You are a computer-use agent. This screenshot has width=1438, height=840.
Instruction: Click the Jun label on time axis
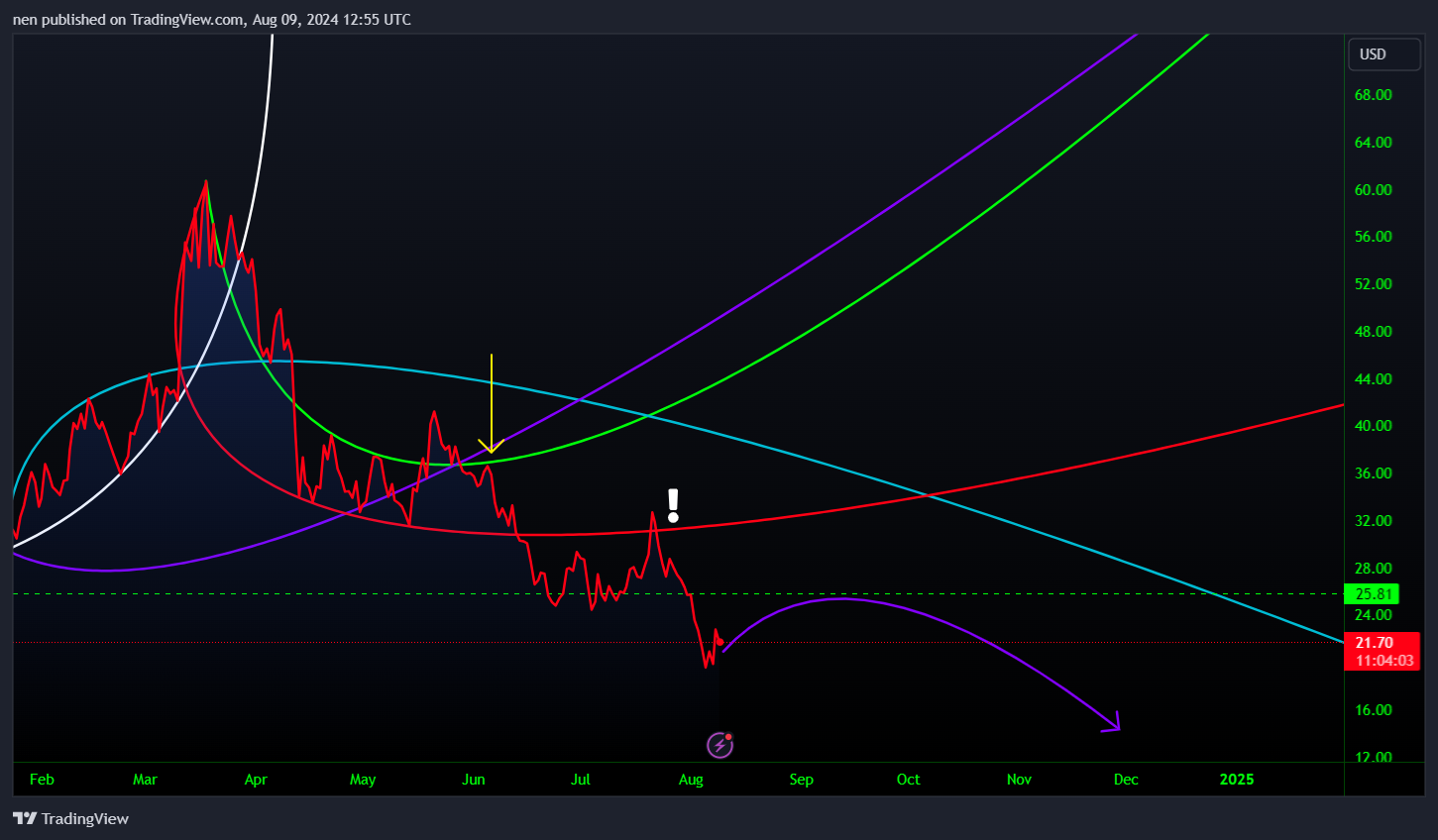[x=474, y=780]
